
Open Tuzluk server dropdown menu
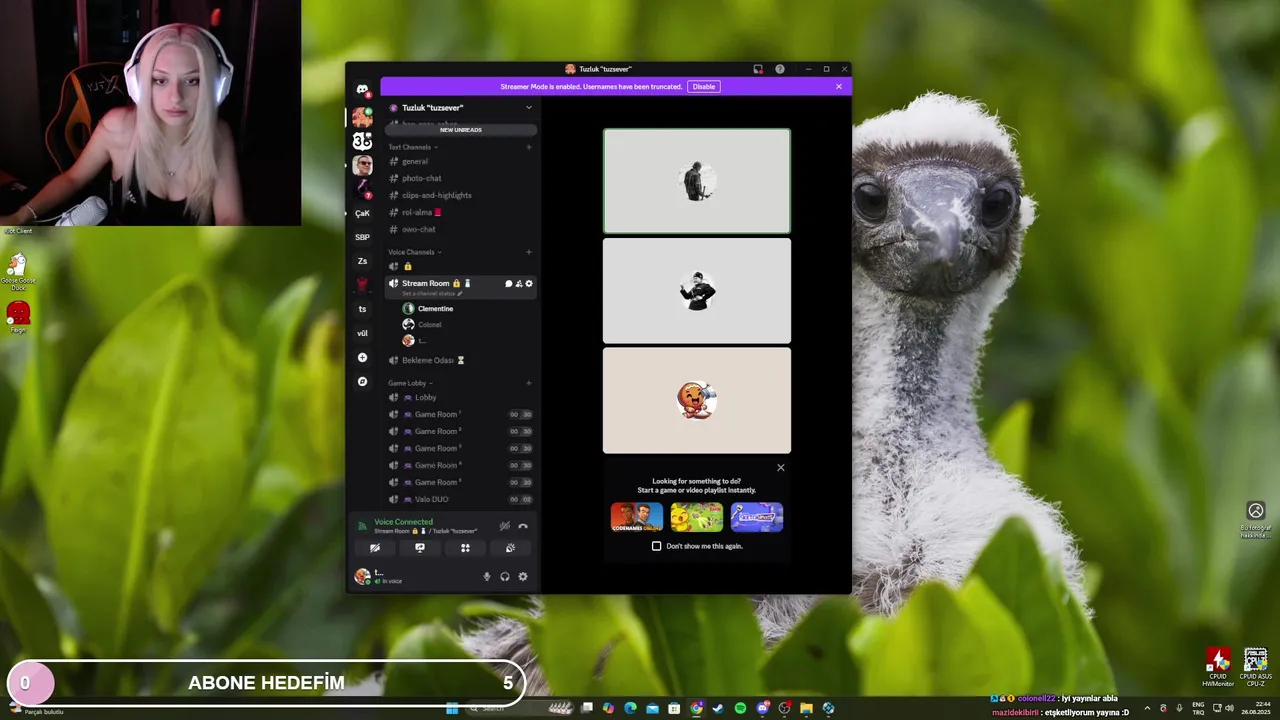529,107
